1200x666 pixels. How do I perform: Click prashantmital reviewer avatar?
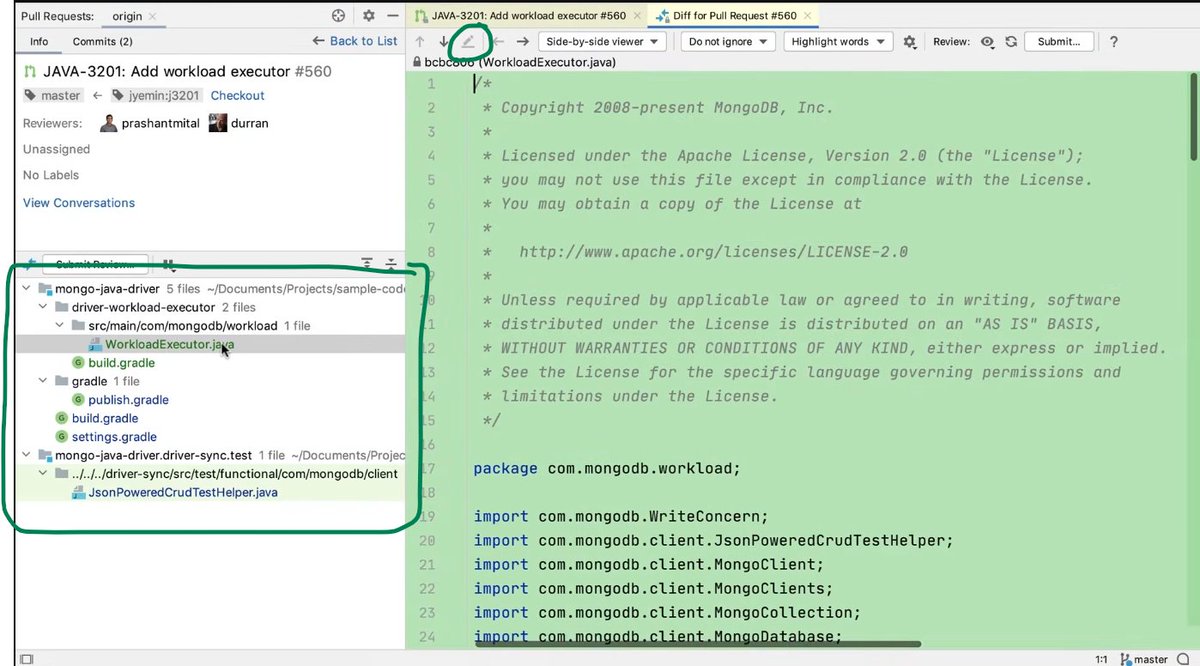pos(108,123)
